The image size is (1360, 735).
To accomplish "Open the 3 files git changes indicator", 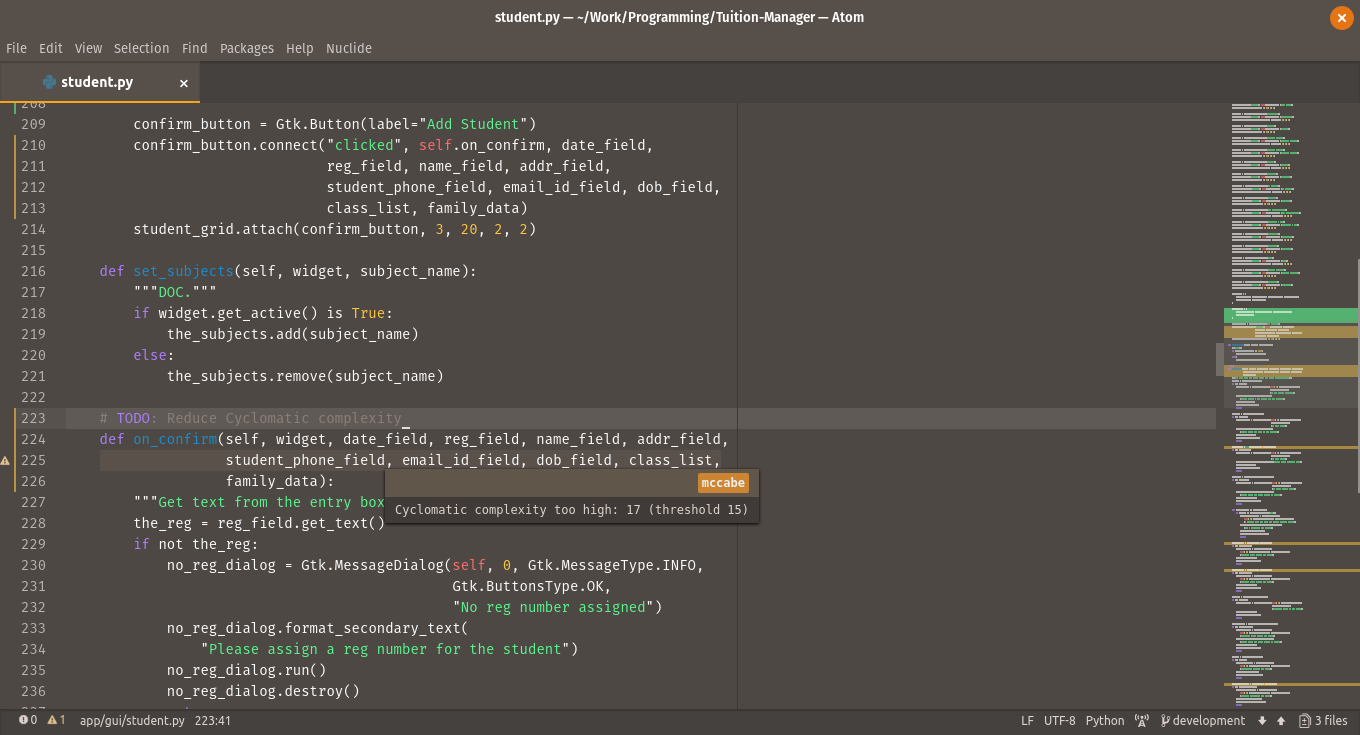I will (x=1323, y=720).
